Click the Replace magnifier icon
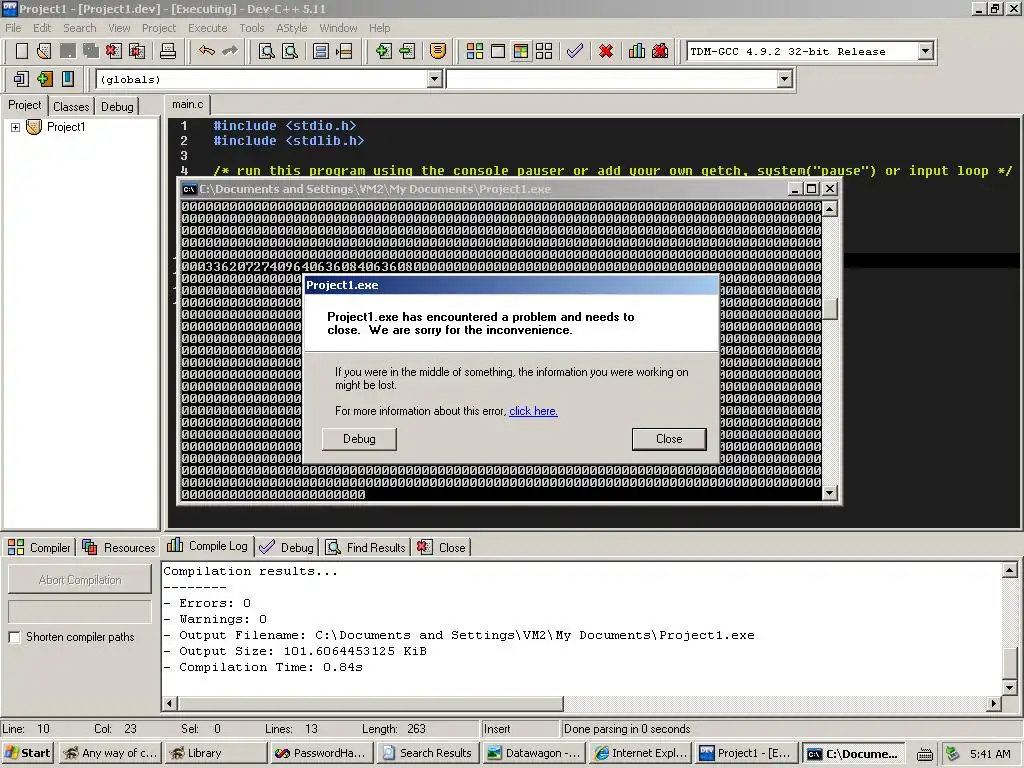The image size is (1024, 768). pos(290,51)
